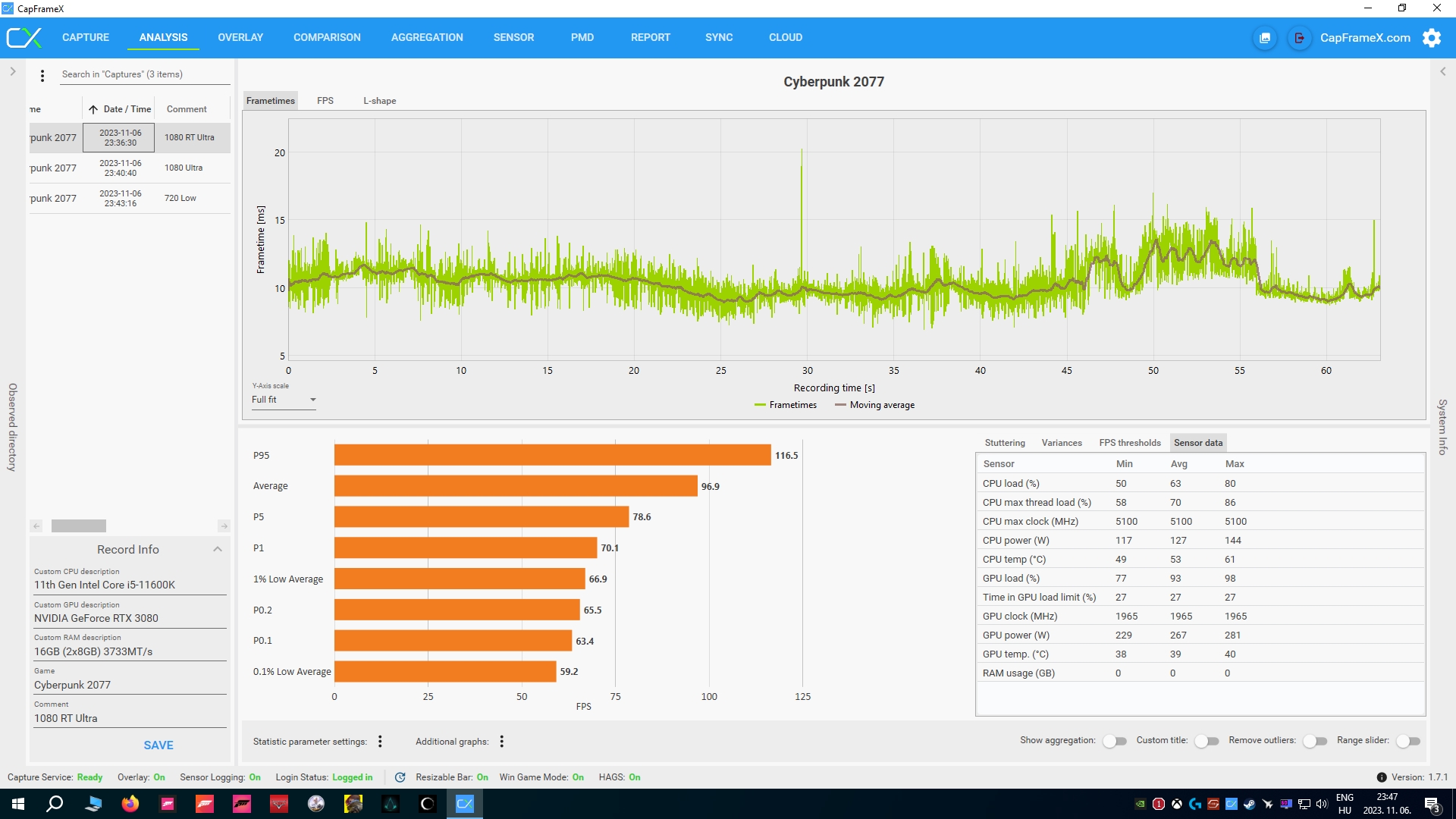Screen dimensions: 1456x819
Task: Go to the COMPARISON tab
Action: click(x=327, y=37)
